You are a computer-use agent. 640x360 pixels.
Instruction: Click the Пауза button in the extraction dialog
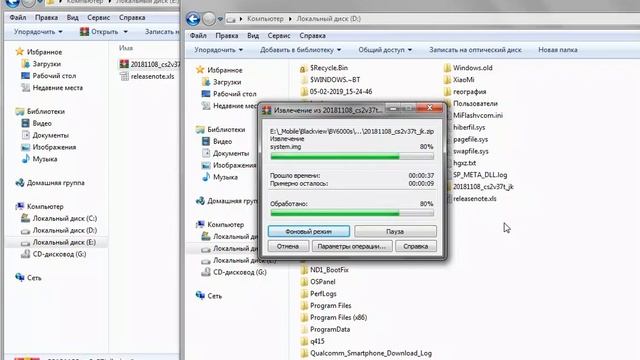click(395, 231)
